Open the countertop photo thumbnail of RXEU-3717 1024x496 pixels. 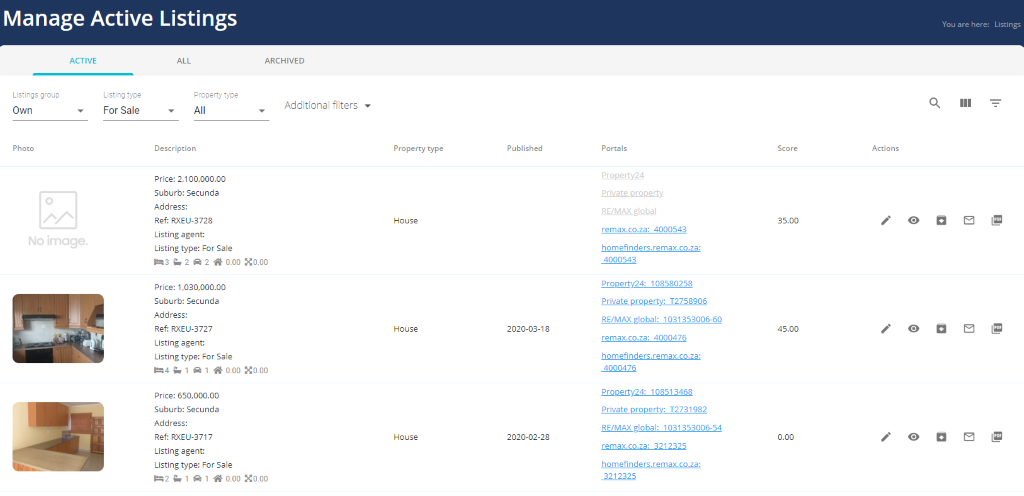click(58, 437)
